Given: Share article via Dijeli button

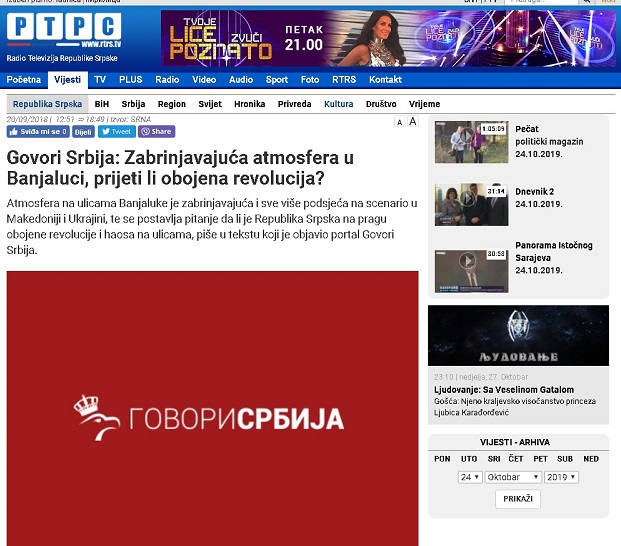Looking at the screenshot, I should coord(83,132).
